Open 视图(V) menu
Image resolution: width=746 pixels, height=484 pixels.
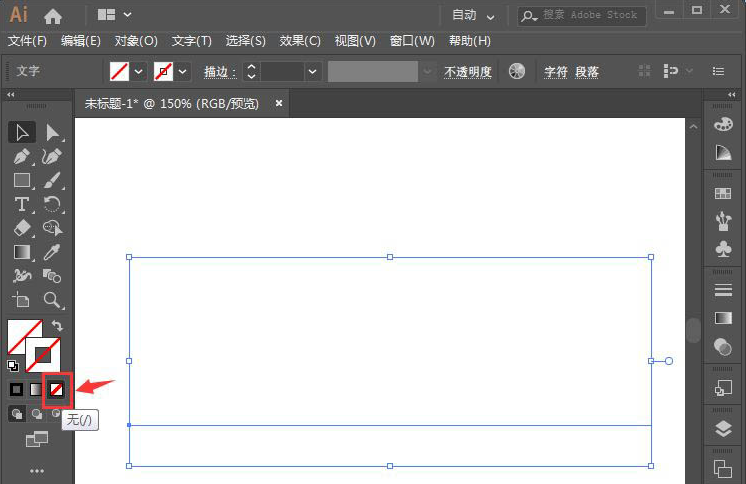click(355, 41)
